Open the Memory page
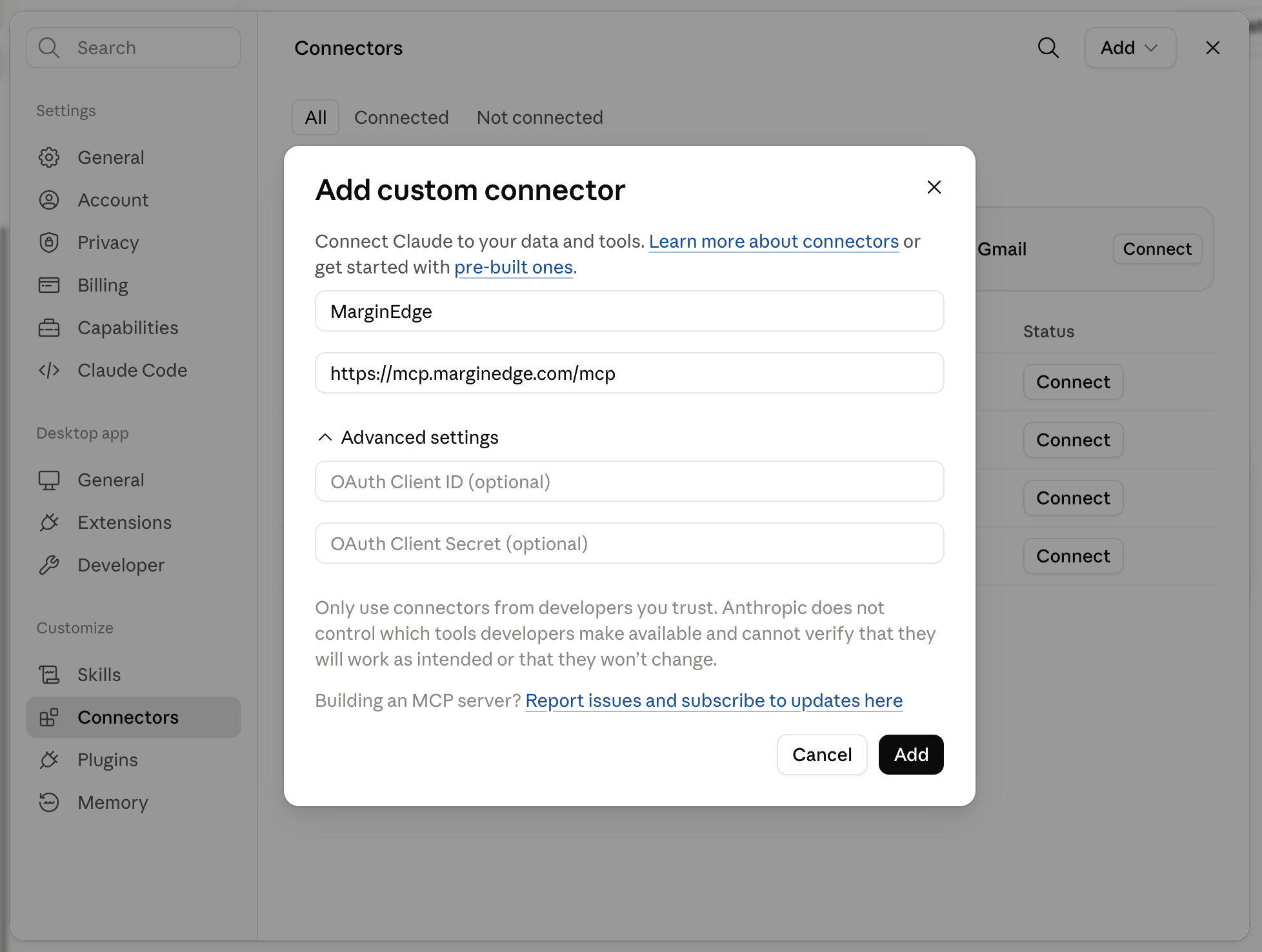Viewport: 1262px width, 952px height. (134, 802)
